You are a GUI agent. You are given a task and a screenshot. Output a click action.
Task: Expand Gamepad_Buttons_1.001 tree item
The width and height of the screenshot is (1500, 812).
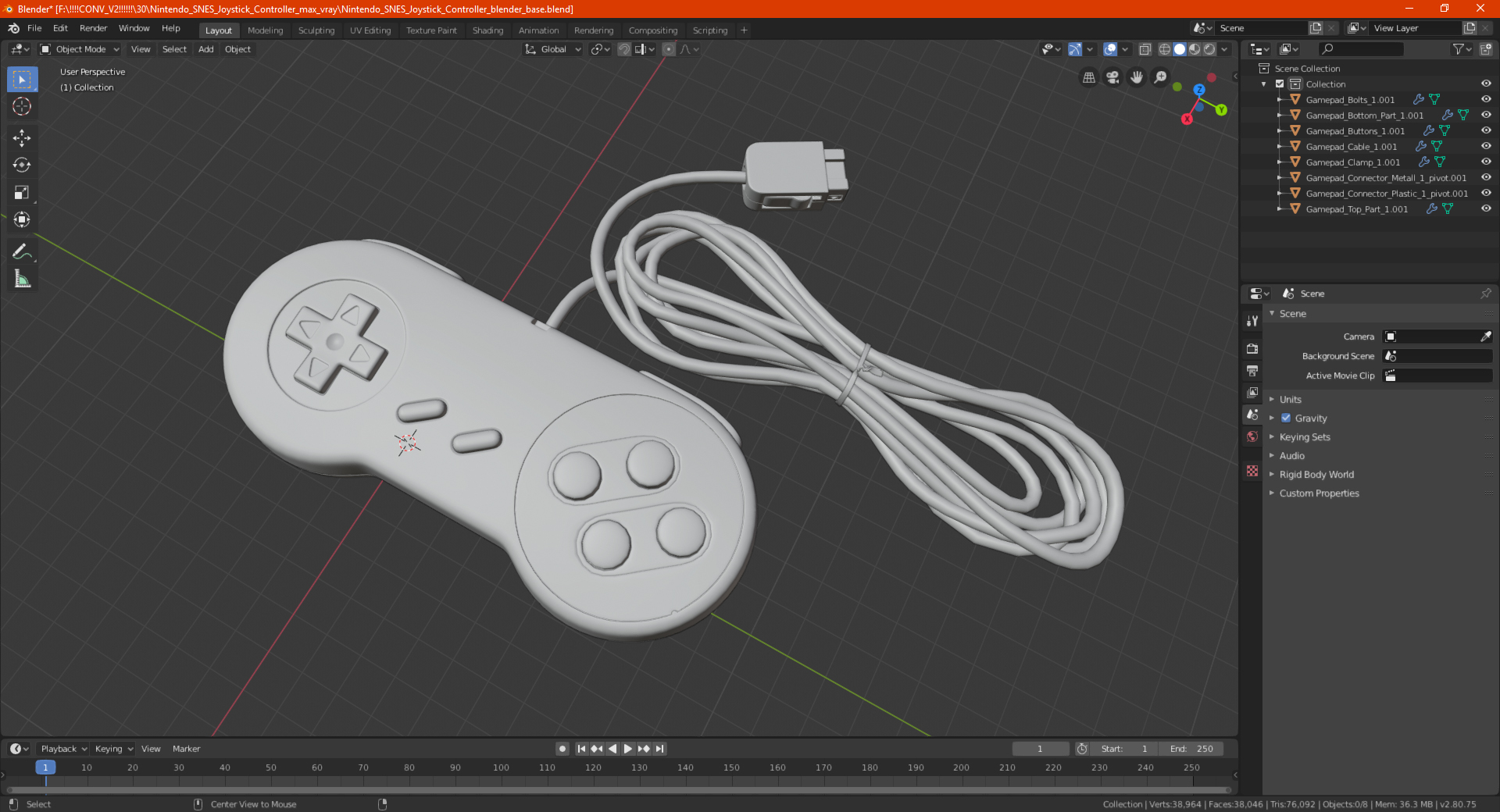click(1279, 130)
